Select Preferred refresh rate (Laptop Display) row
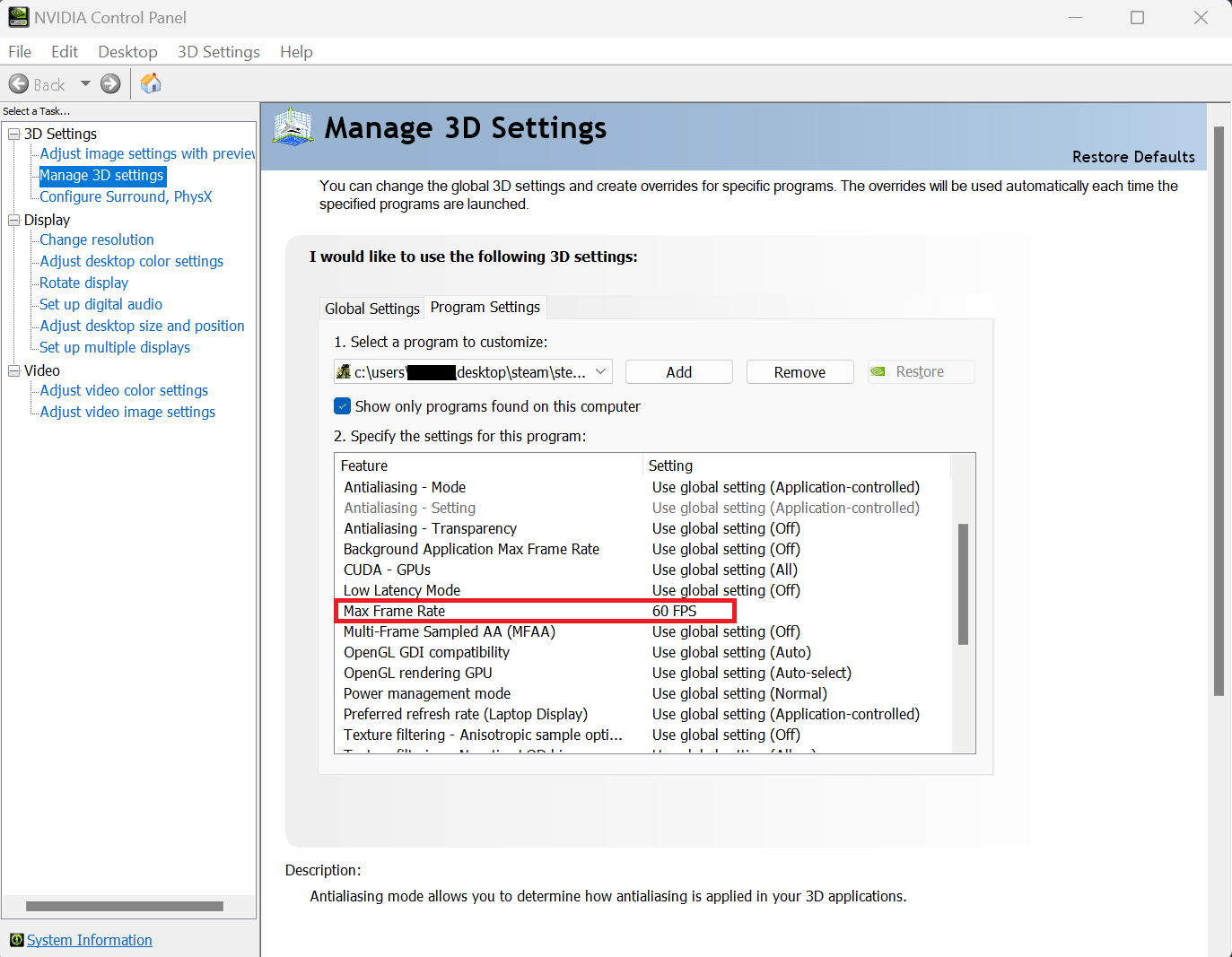This screenshot has height=957, width=1232. tap(642, 714)
